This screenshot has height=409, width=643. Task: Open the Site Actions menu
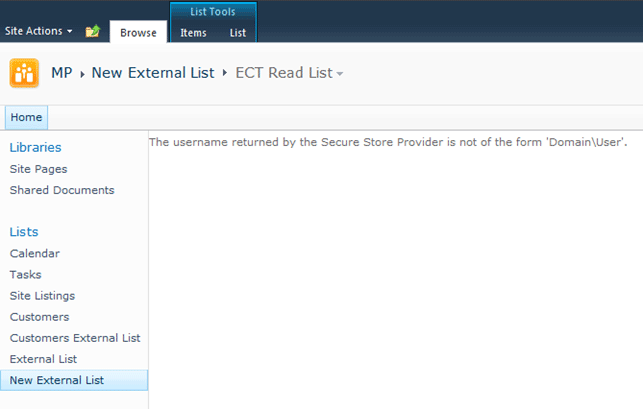(38, 31)
